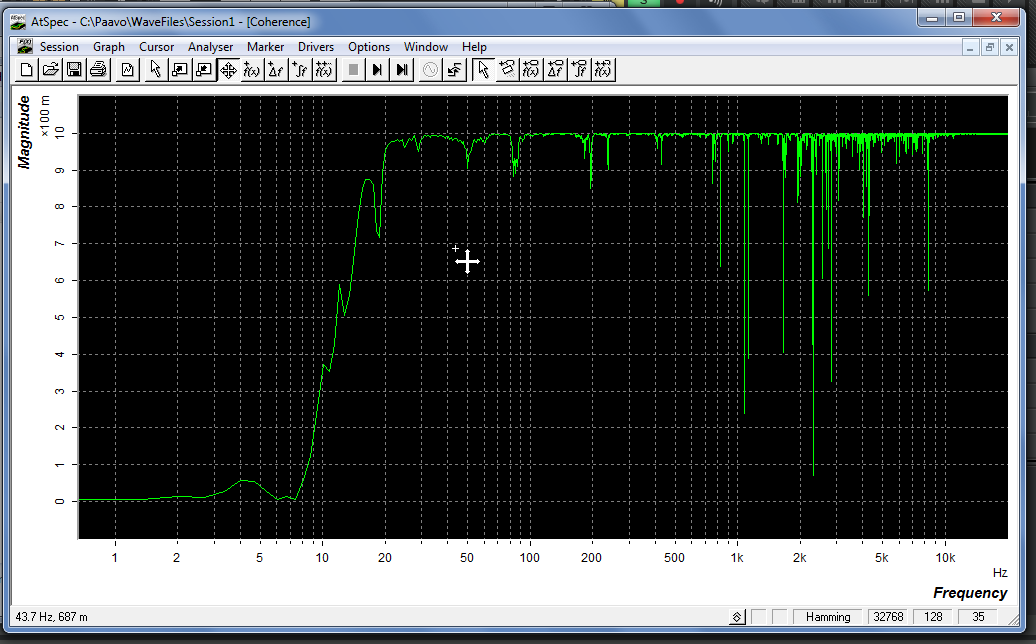Choose the zoom-out rectangle tool
Viewport: 1036px width, 644px height.
pyautogui.click(x=204, y=69)
